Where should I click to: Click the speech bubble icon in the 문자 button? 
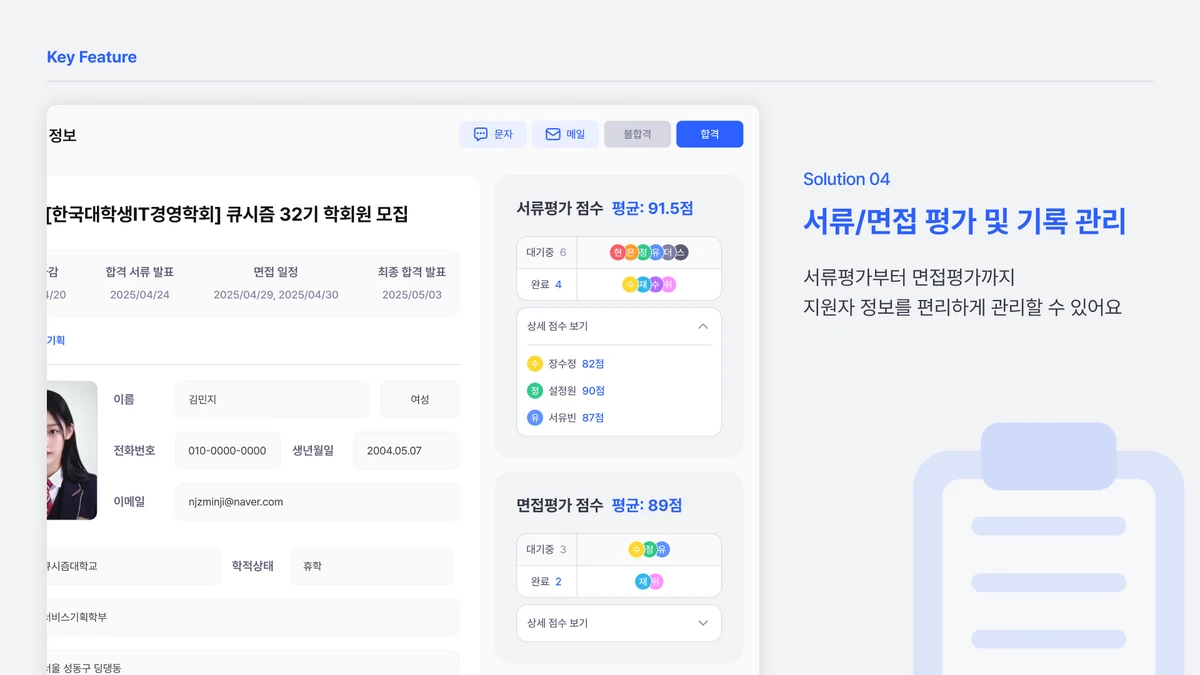point(481,134)
